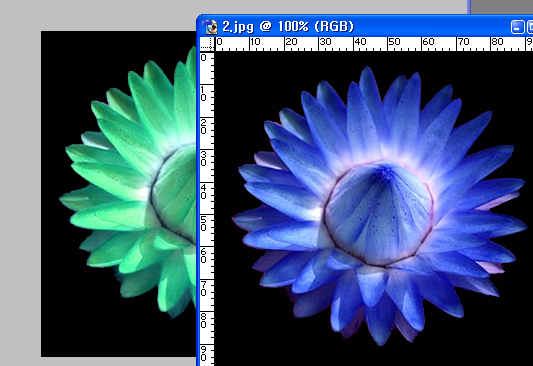
Task: Click the 60 mark on vertical ruler
Action: [203, 257]
